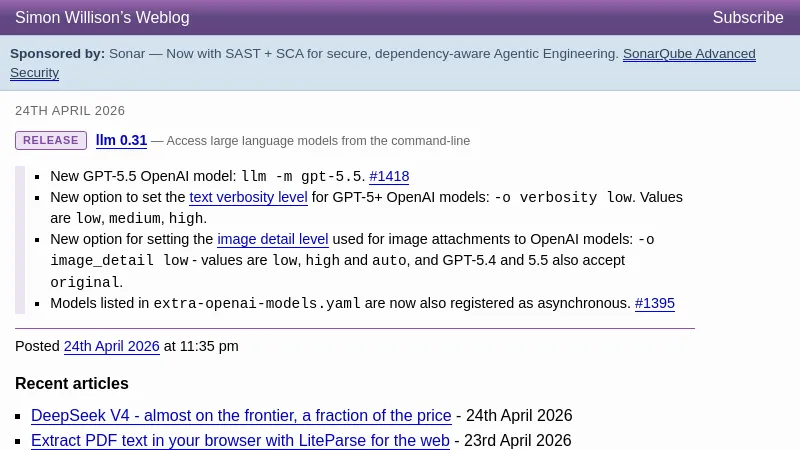Click the extra-openai-models.yaml code text
Screen dimensions: 800x450
click(256, 303)
